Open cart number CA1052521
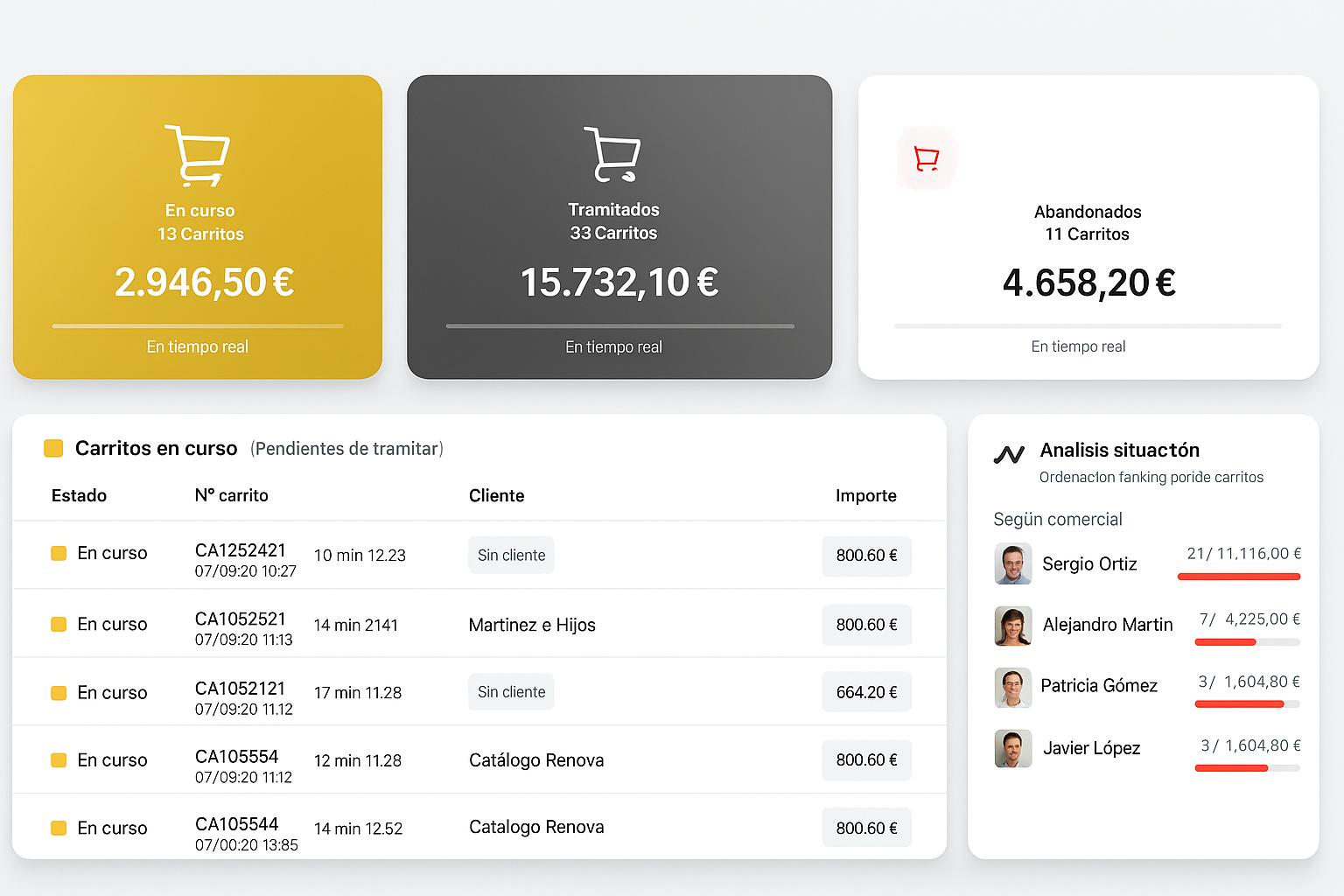The width and height of the screenshot is (1344, 896). [240, 619]
